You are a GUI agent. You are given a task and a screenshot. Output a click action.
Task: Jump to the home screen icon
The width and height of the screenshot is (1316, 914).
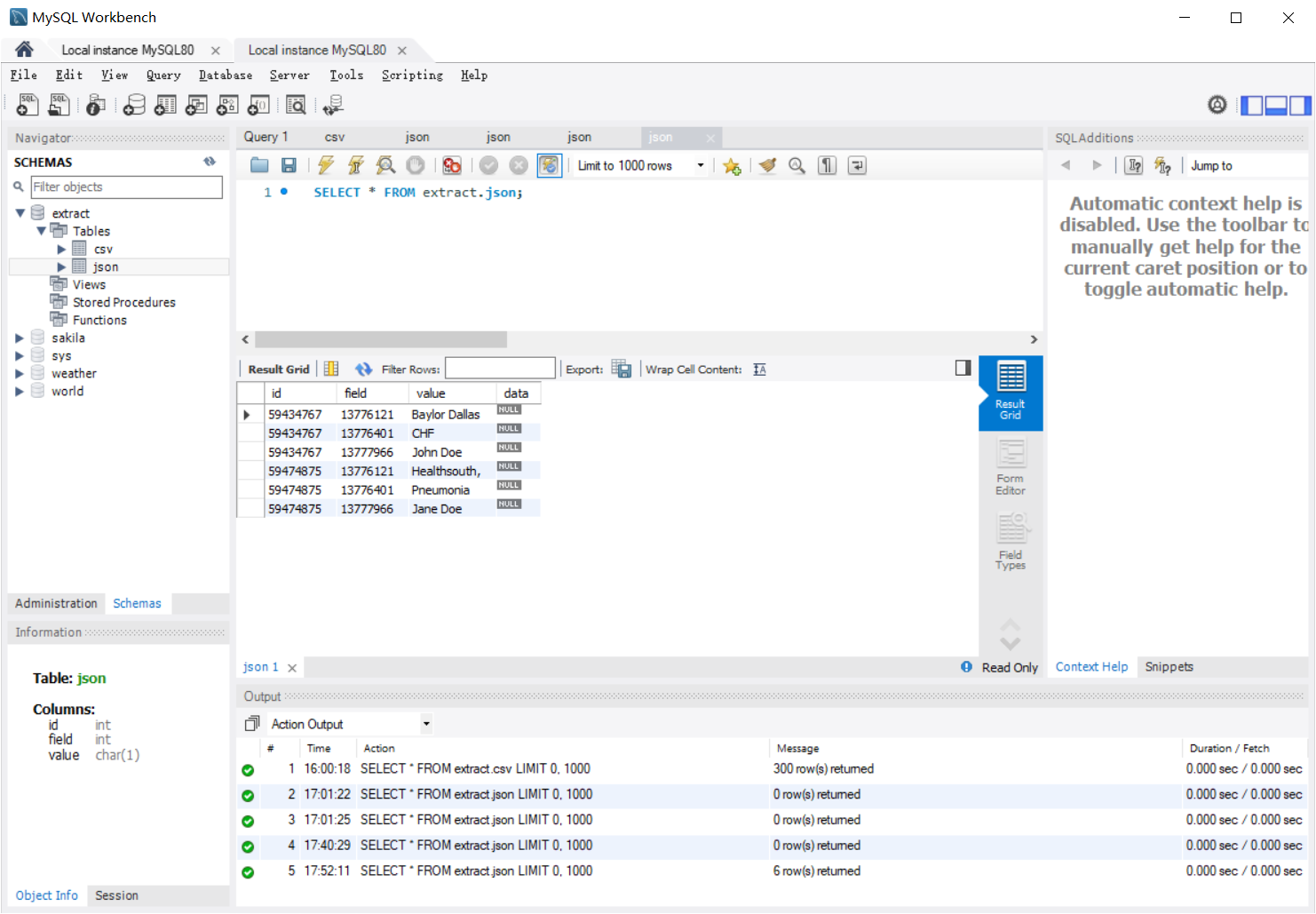(x=24, y=50)
